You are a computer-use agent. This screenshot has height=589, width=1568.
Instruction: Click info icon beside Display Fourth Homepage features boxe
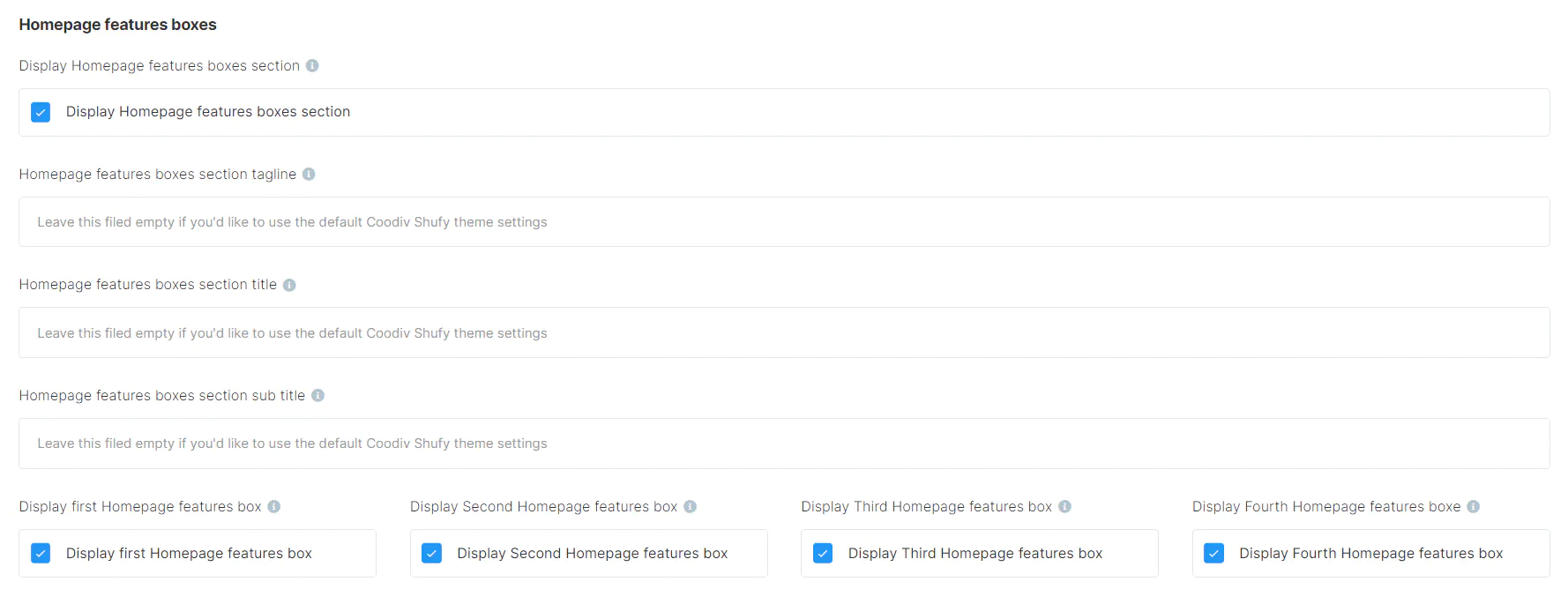[1474, 507]
